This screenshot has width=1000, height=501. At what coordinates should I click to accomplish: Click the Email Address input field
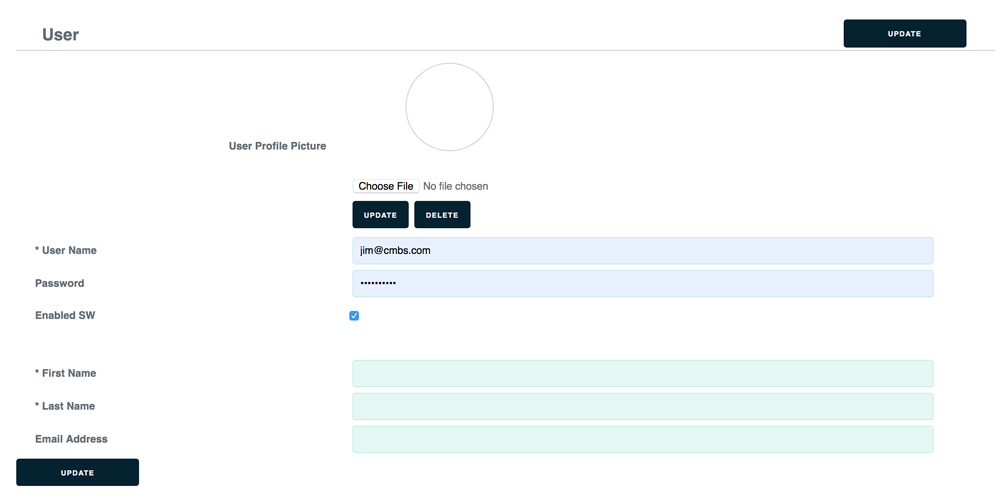point(642,440)
